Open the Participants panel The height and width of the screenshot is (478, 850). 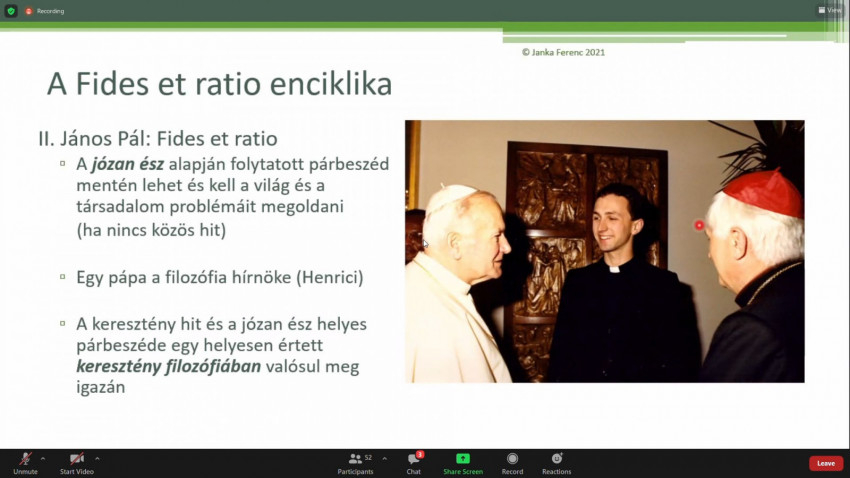coord(355,462)
